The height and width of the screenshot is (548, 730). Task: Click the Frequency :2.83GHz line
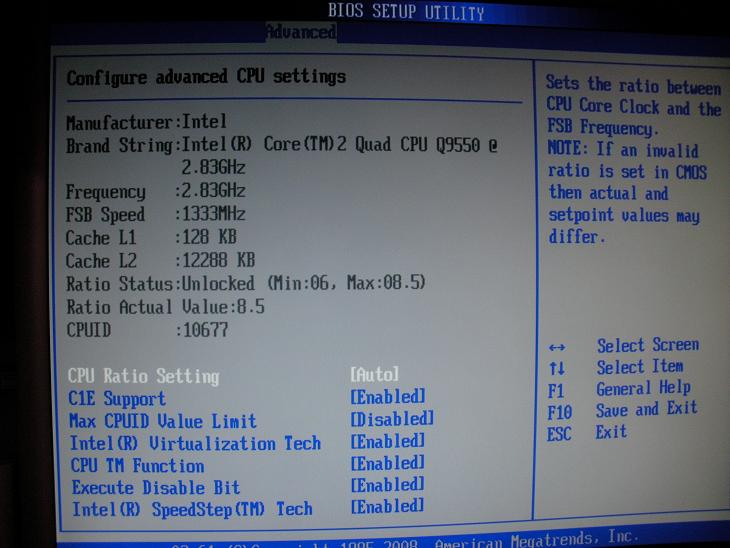click(x=155, y=191)
